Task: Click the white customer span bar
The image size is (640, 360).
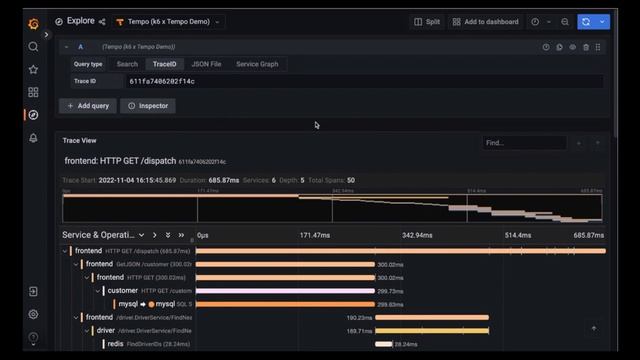Action: coord(285,291)
